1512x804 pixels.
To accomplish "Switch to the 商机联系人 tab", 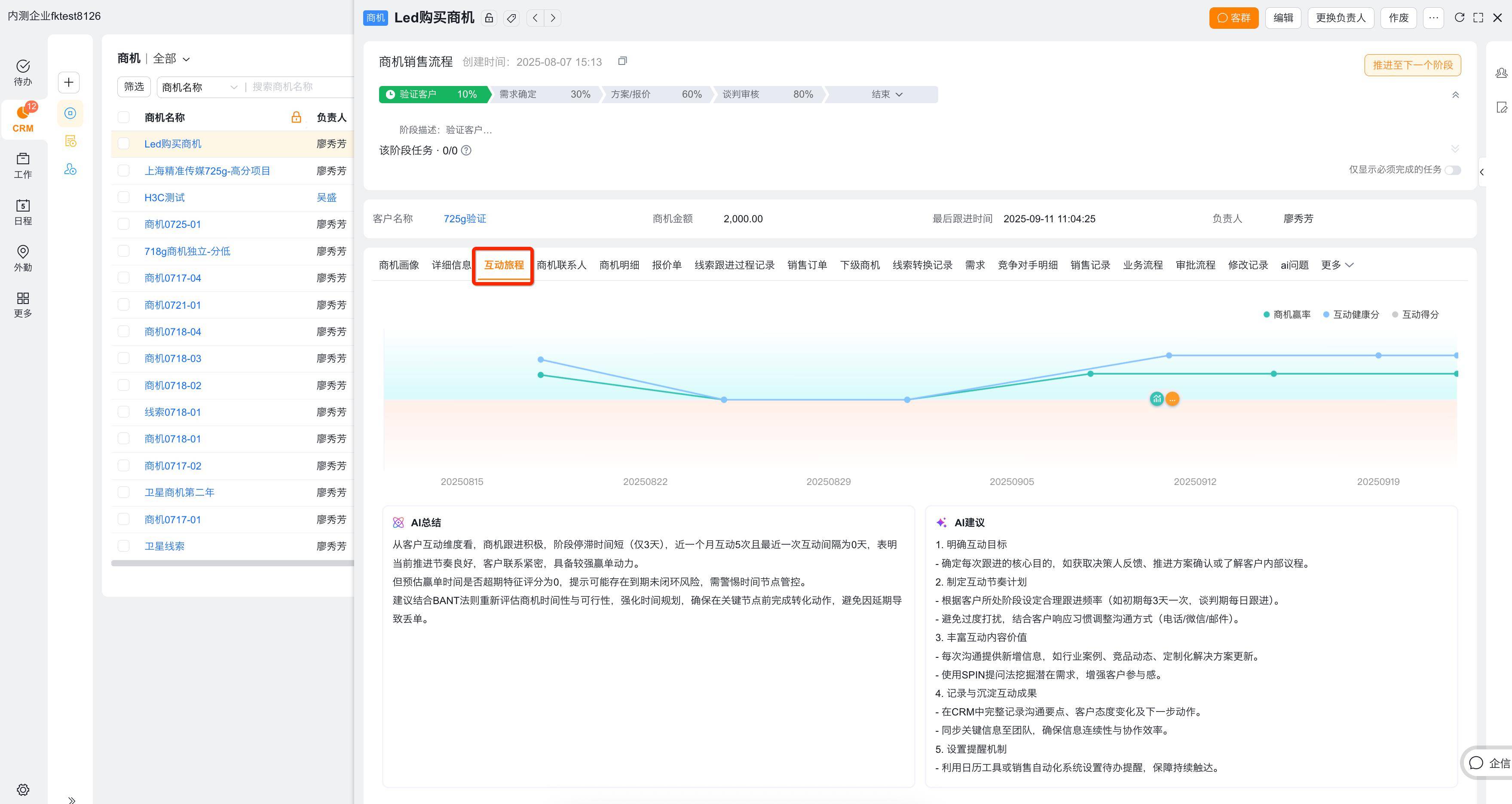I will click(x=561, y=265).
